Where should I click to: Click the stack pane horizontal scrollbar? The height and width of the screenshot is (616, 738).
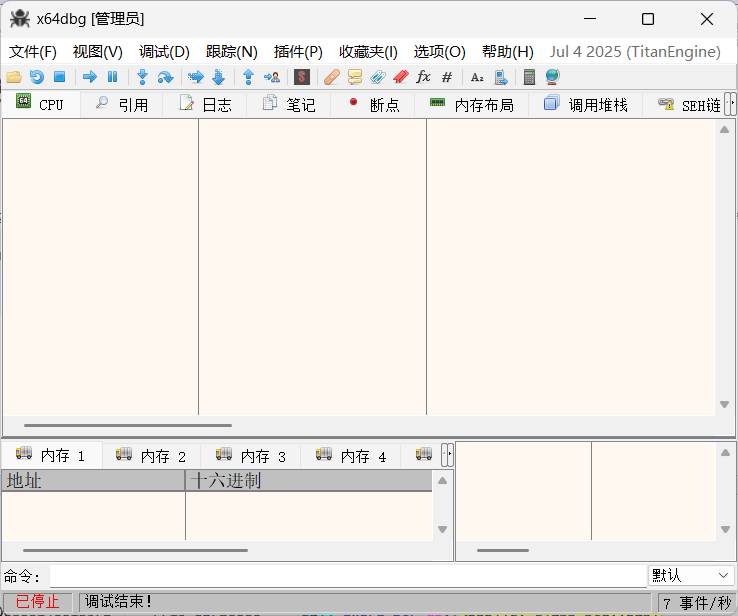(503, 550)
